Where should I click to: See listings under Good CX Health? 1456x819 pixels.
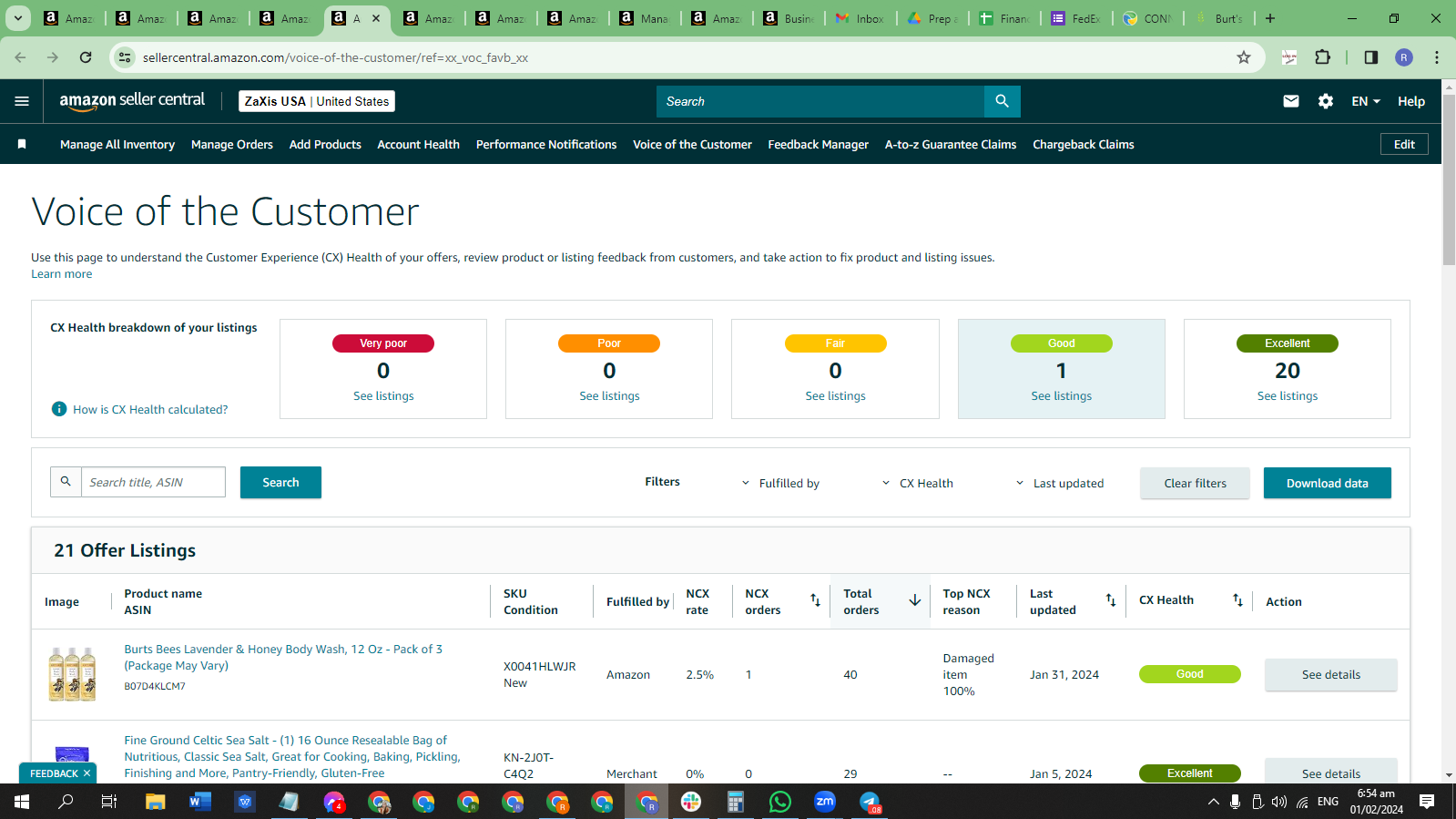pos(1062,395)
